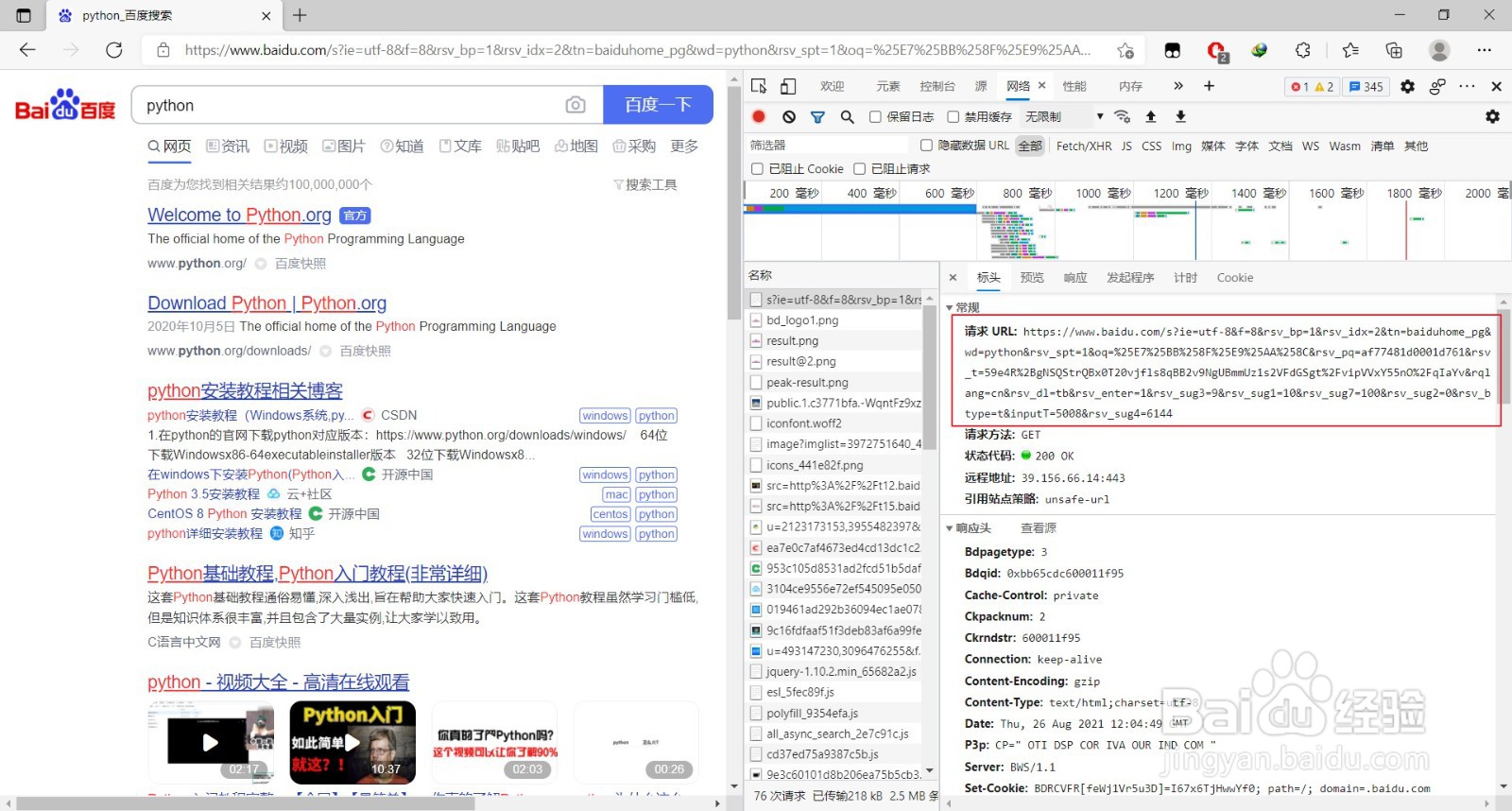This screenshot has width=1512, height=811.
Task: Open the 345 issues counter
Action: click(1366, 86)
